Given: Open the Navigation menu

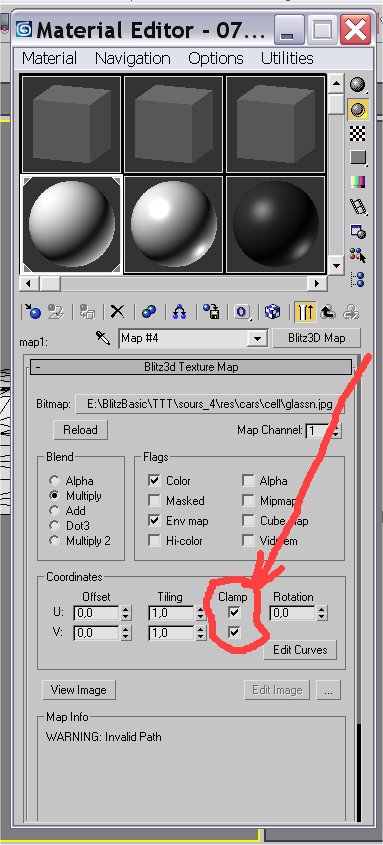Looking at the screenshot, I should coord(133,58).
